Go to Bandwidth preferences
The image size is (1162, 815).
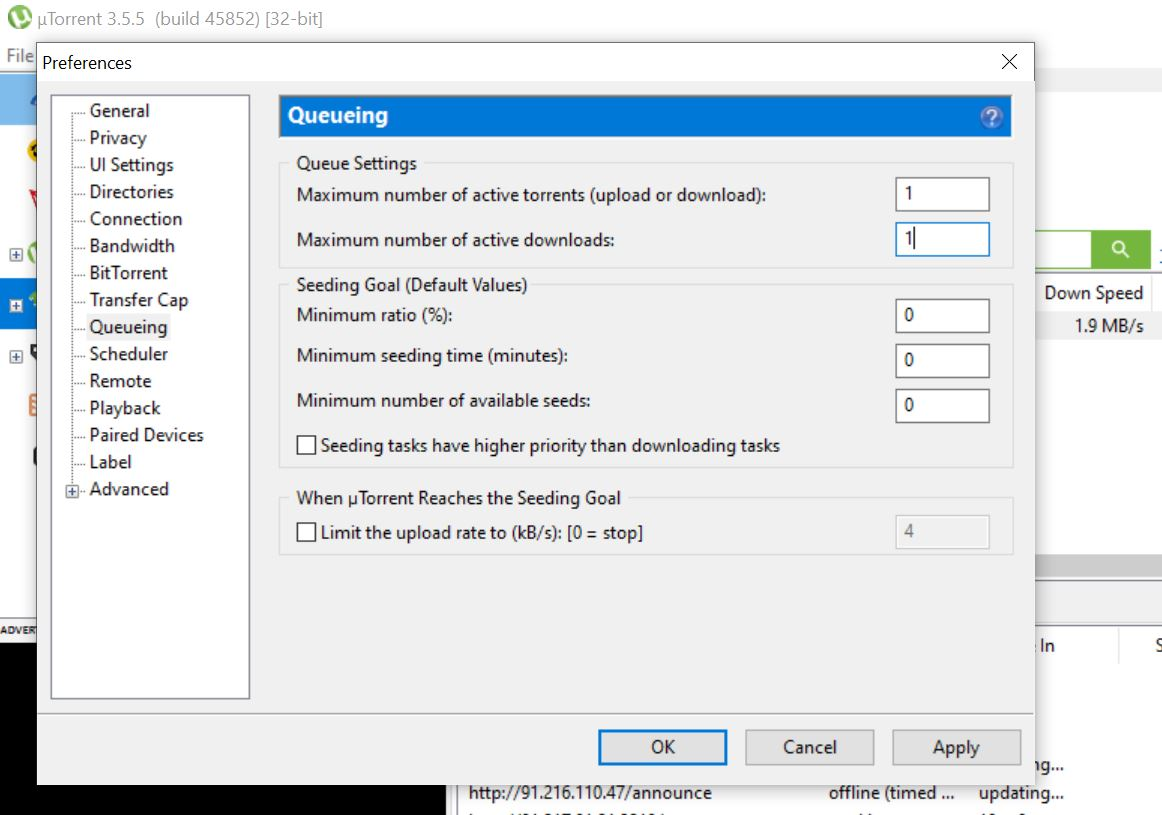132,245
